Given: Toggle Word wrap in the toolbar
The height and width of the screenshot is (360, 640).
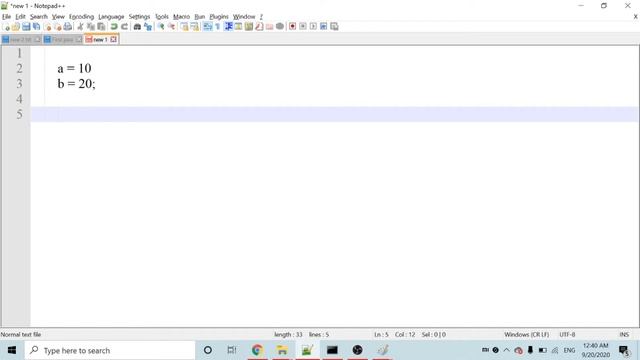Looking at the screenshot, I should point(208,27).
